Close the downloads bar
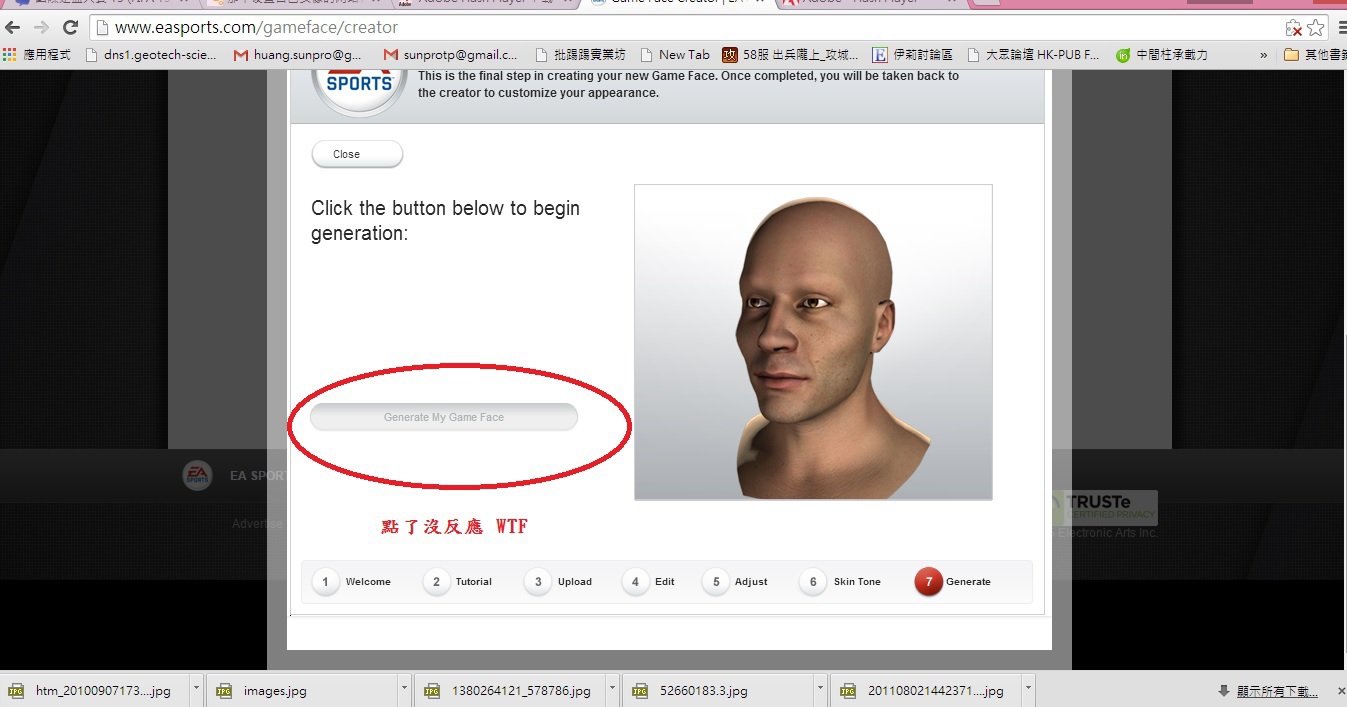Screen dimensions: 1347x707 (1341, 691)
